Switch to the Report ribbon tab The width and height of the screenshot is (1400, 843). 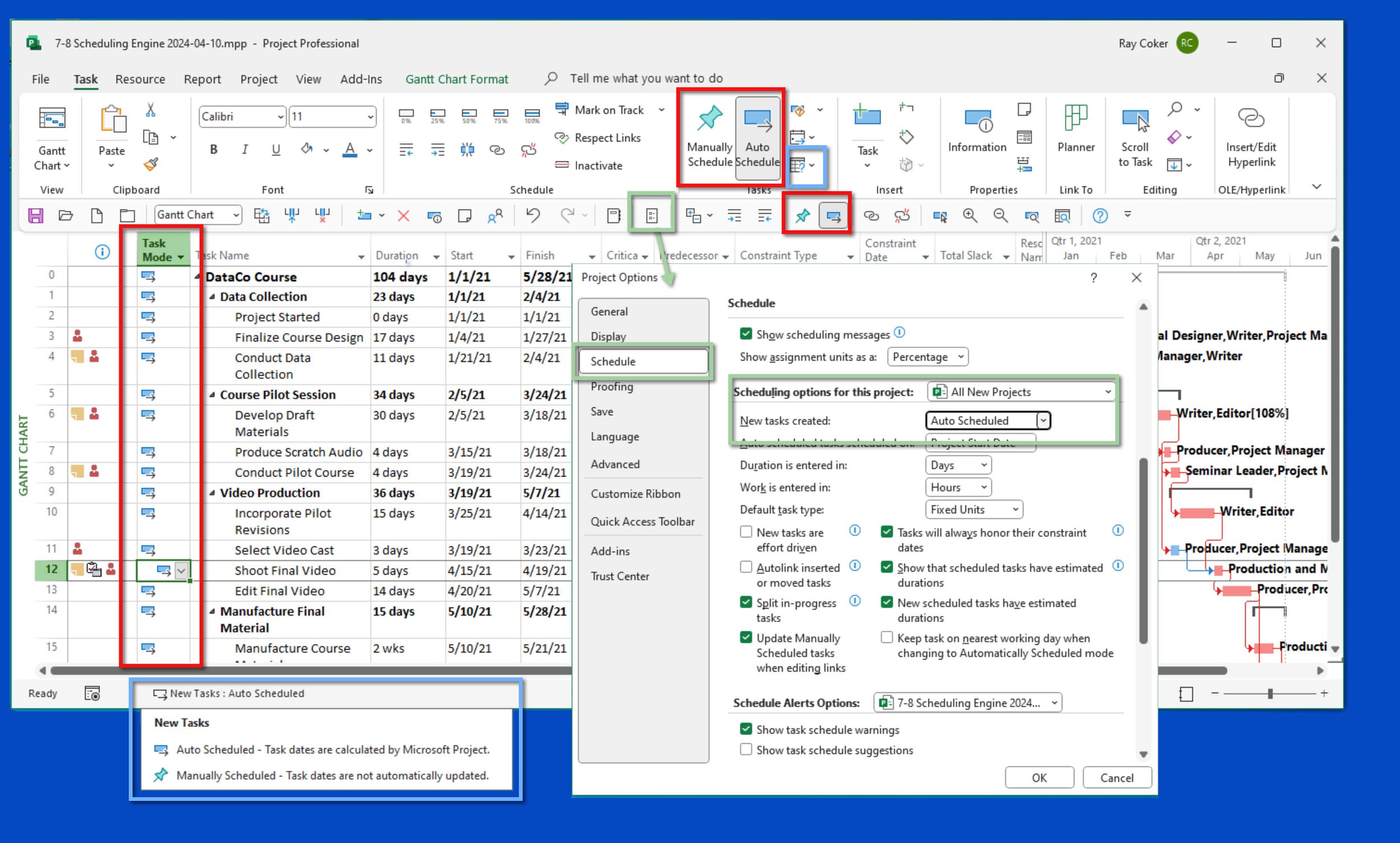202,79
